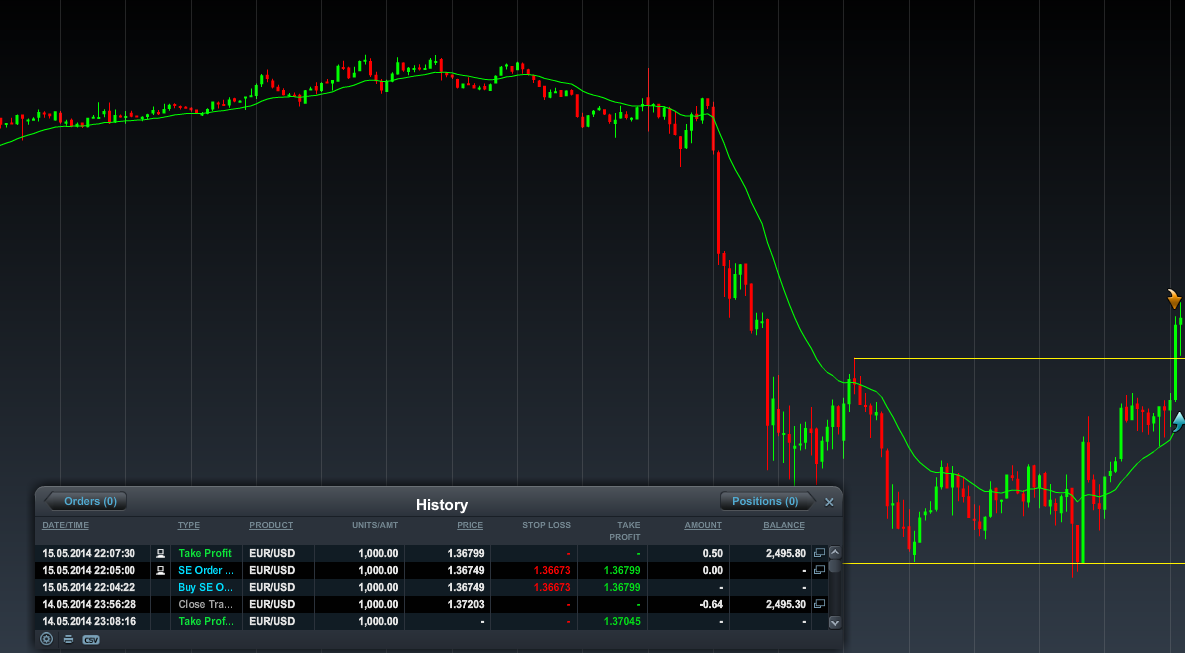Sort history by BALANCE column
The height and width of the screenshot is (653, 1185).
(784, 525)
